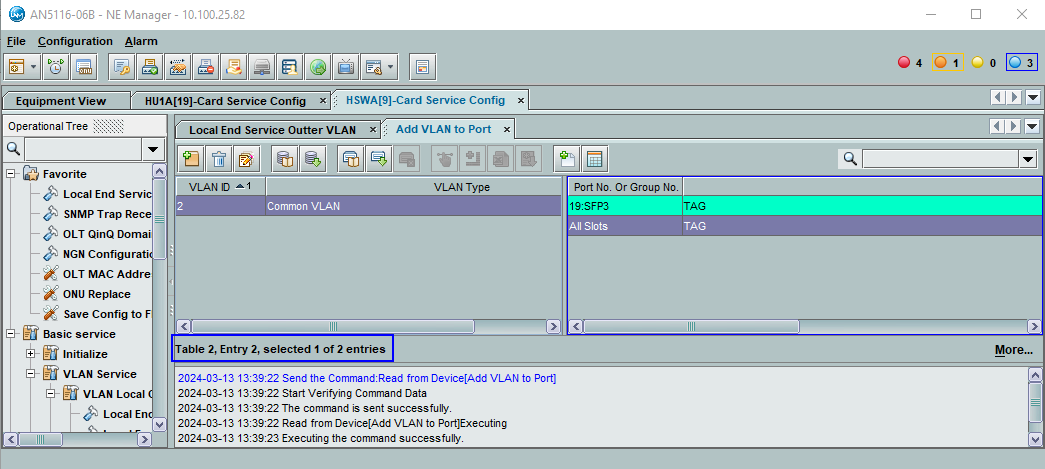
Task: Click the blue warning alarm indicator
Action: click(1021, 63)
